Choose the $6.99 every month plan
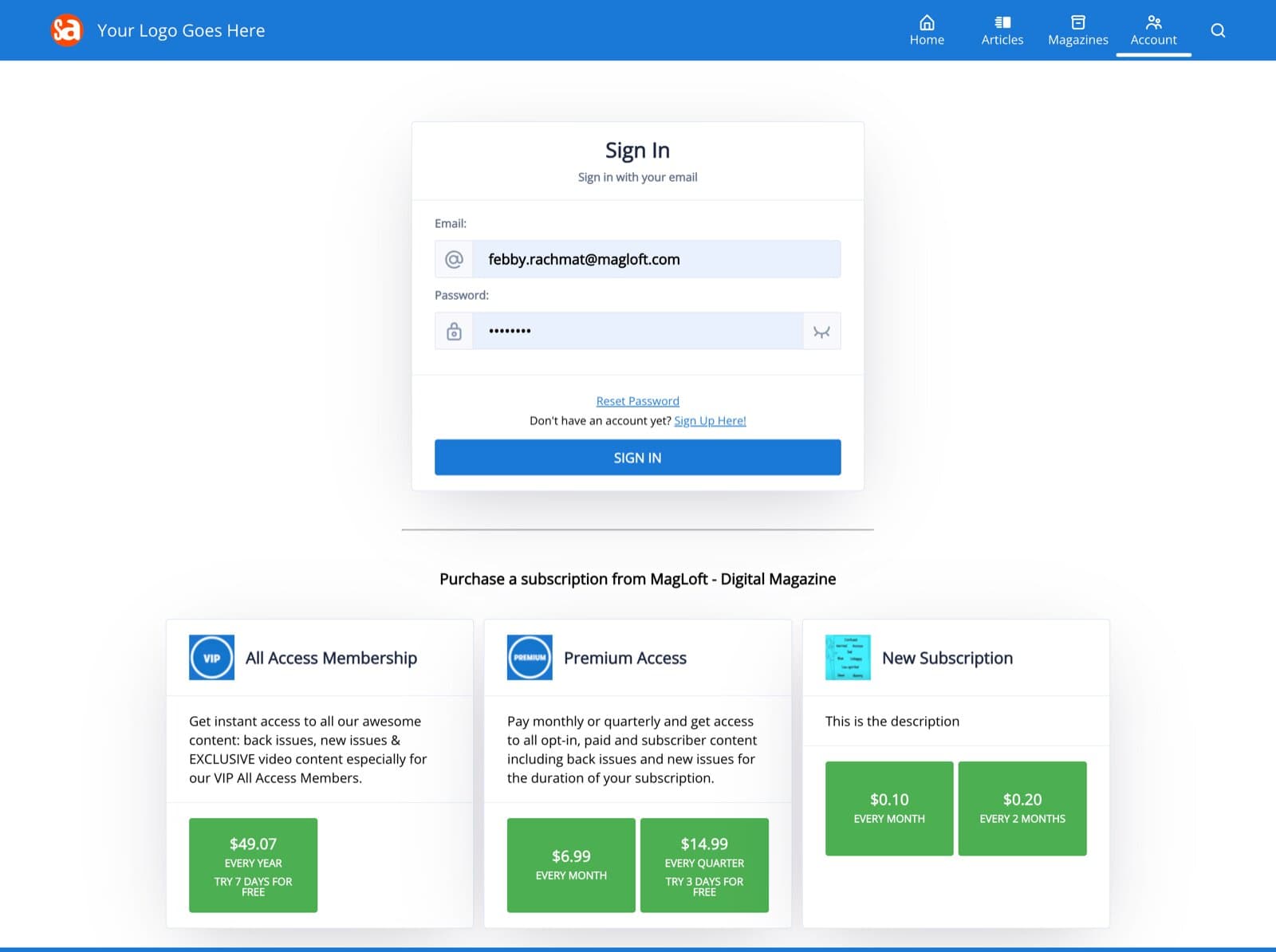Viewport: 1276px width, 952px height. pyautogui.click(x=571, y=865)
